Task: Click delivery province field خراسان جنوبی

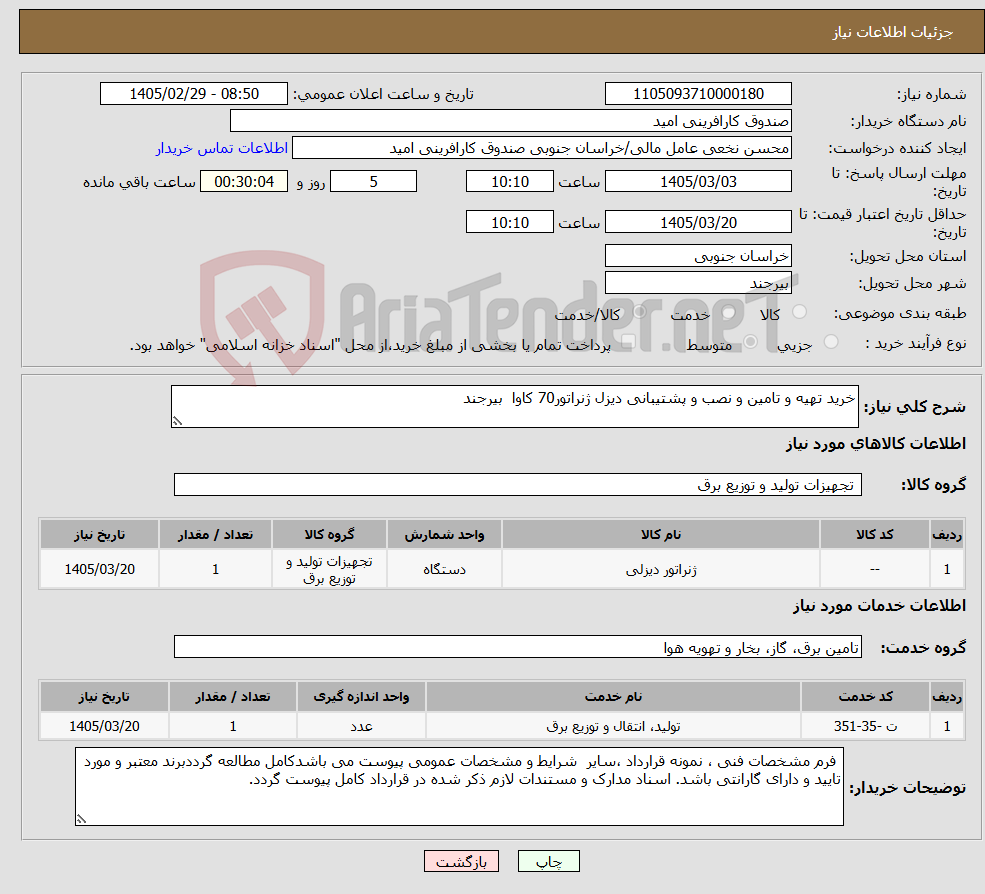Action: [x=698, y=256]
